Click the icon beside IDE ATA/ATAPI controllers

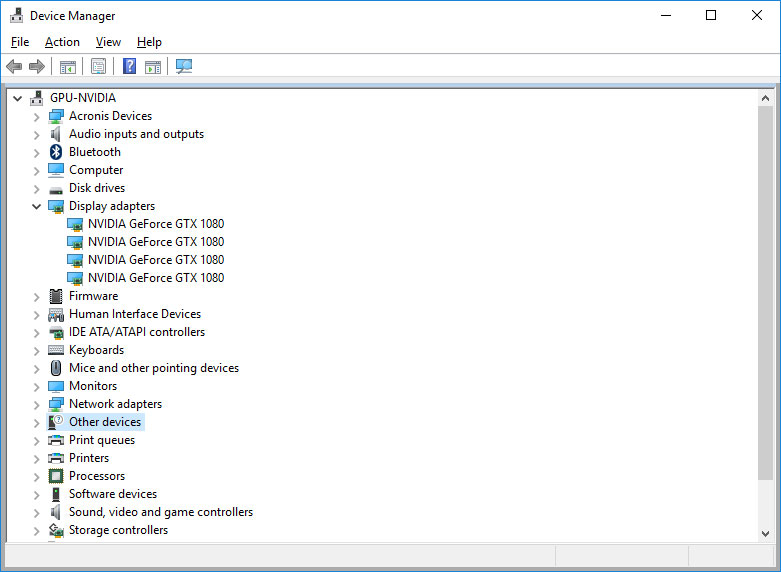(56, 332)
